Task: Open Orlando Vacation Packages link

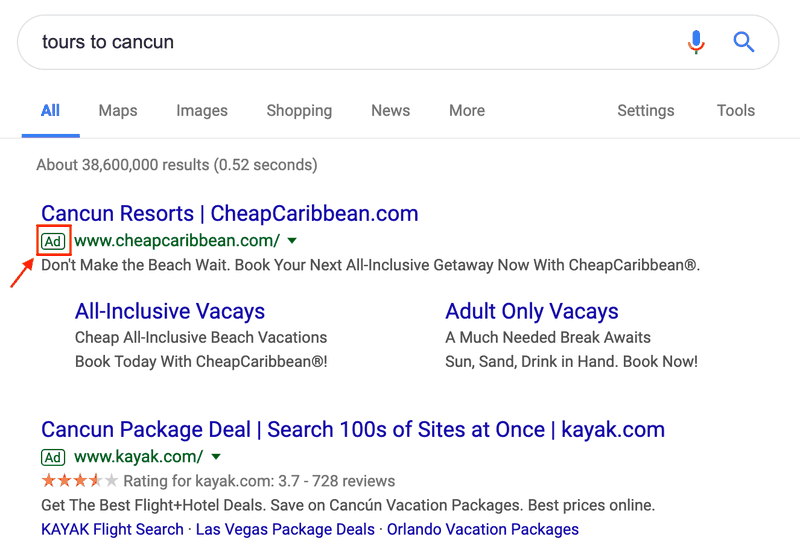Action: (483, 529)
